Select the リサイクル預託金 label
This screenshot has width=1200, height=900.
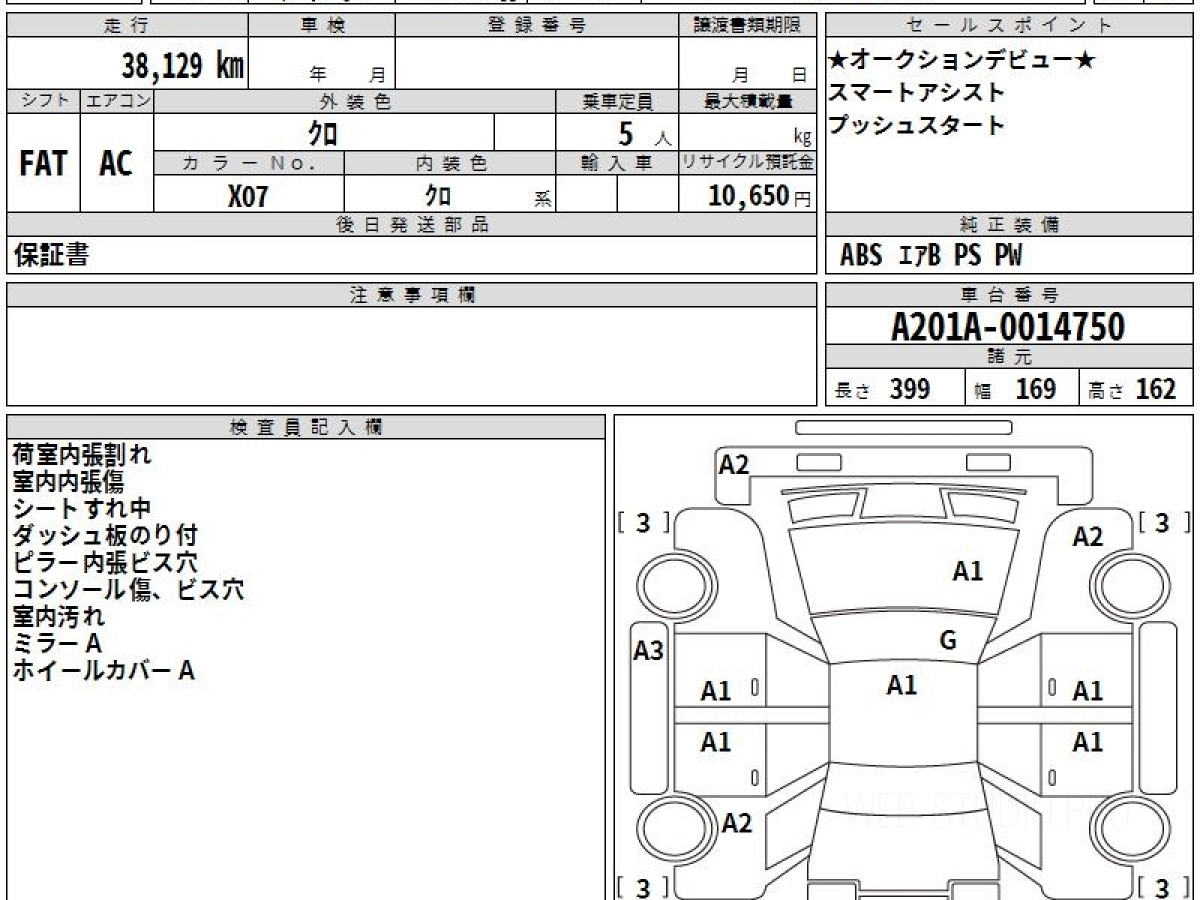click(x=747, y=164)
